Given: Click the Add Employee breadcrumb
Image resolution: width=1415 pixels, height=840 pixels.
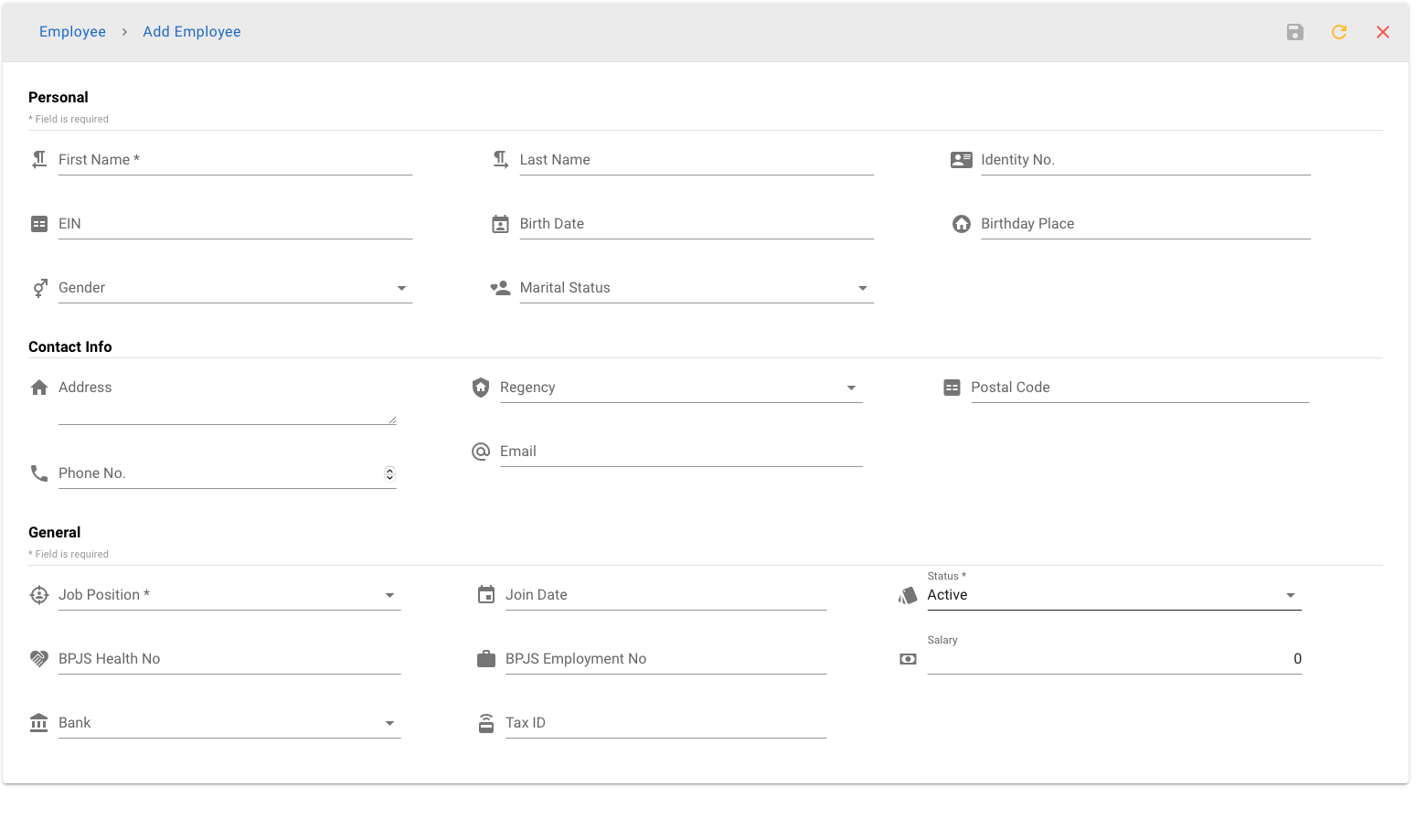Looking at the screenshot, I should [192, 32].
